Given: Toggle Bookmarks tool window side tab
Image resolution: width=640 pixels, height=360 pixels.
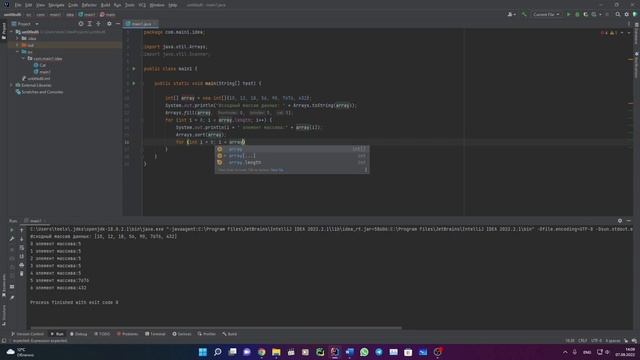Looking at the screenshot, I should click(4, 285).
